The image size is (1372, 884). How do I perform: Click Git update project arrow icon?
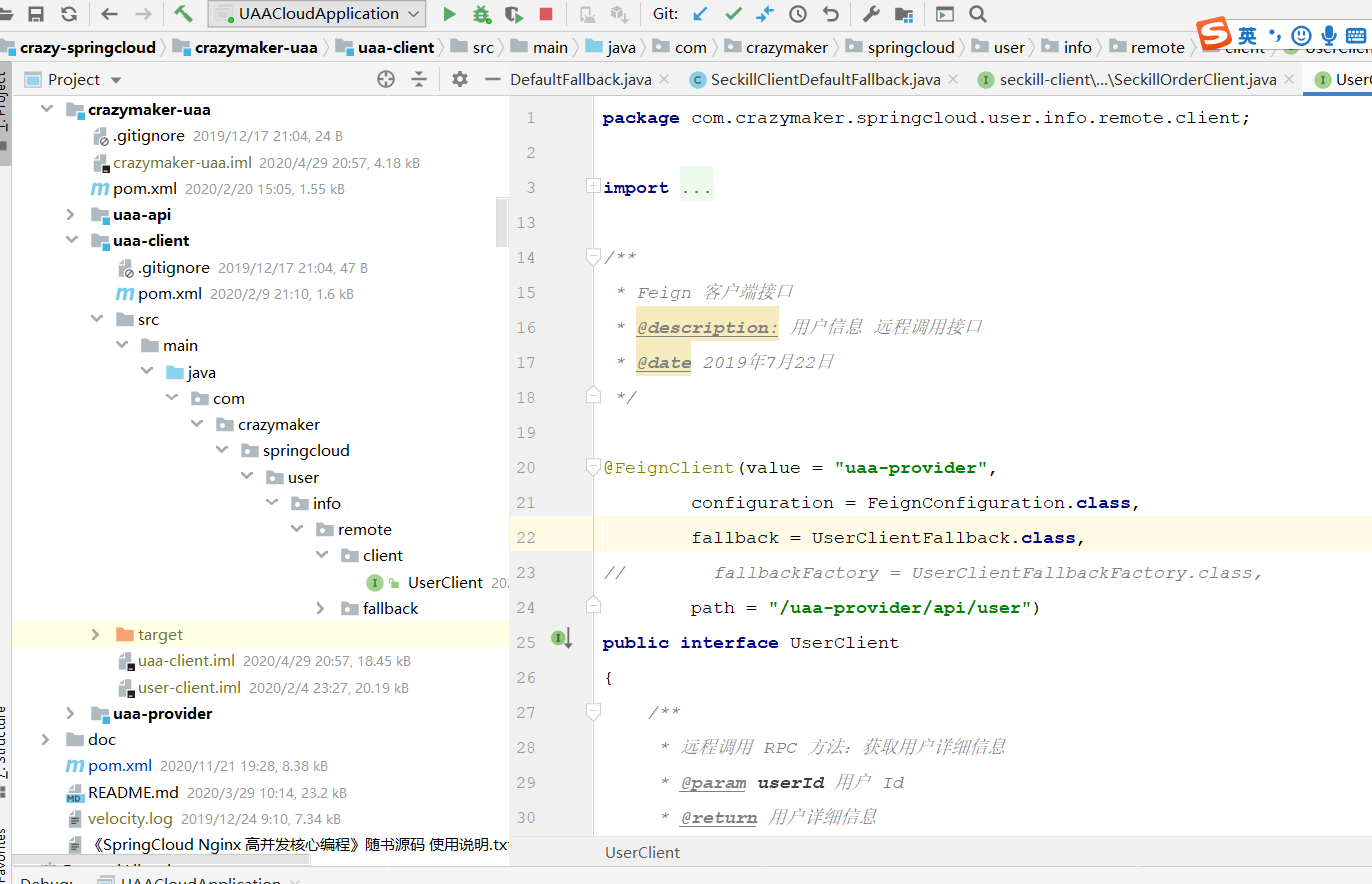point(700,14)
